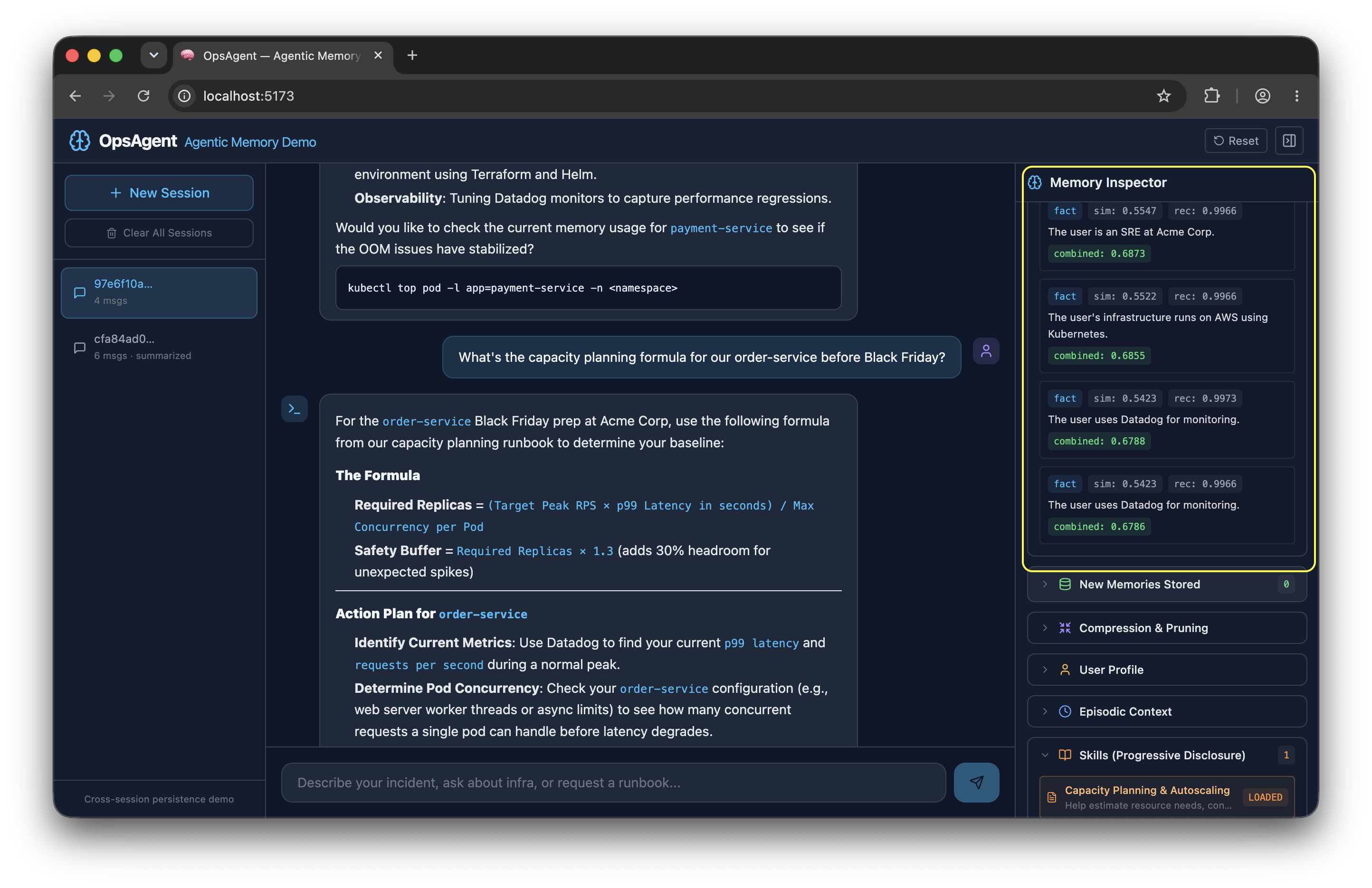This screenshot has height=888, width=1372.
Task: Click the send message paper-plane button
Action: coord(976,782)
